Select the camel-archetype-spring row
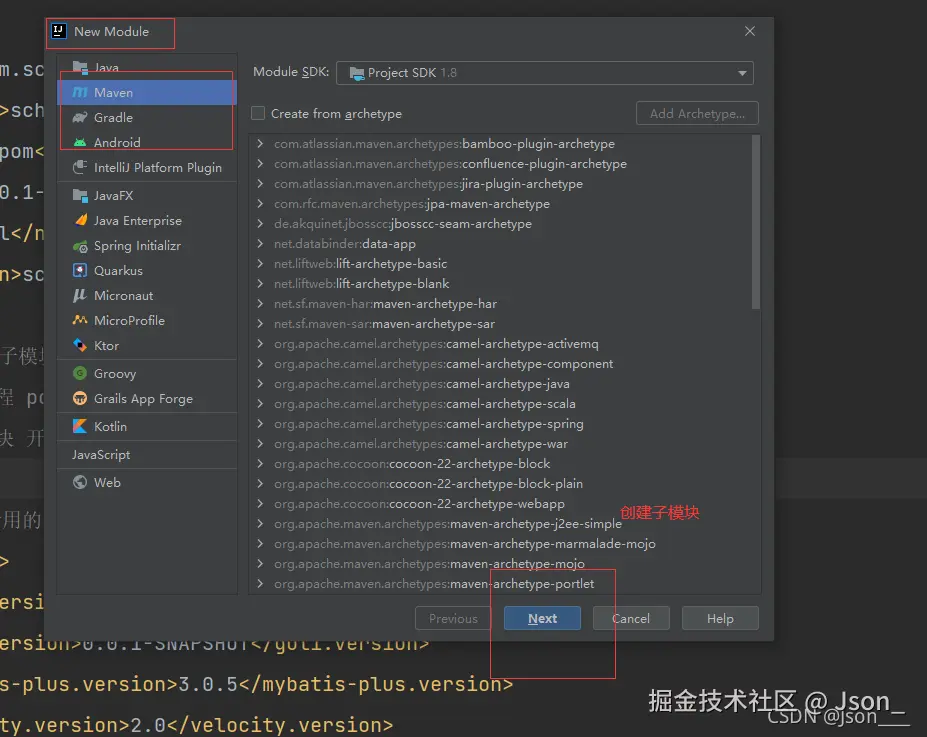The image size is (927, 737). pos(501,424)
